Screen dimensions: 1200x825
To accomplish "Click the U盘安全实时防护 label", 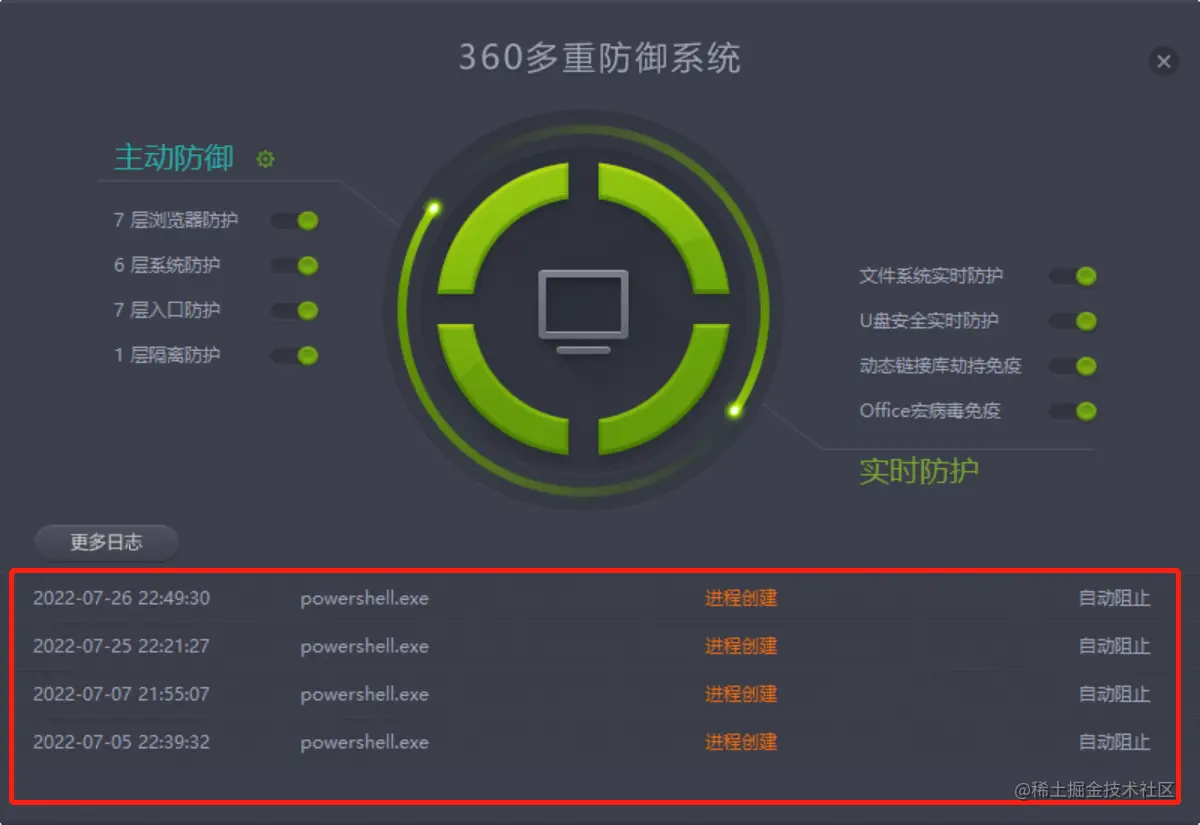I will 929,321.
